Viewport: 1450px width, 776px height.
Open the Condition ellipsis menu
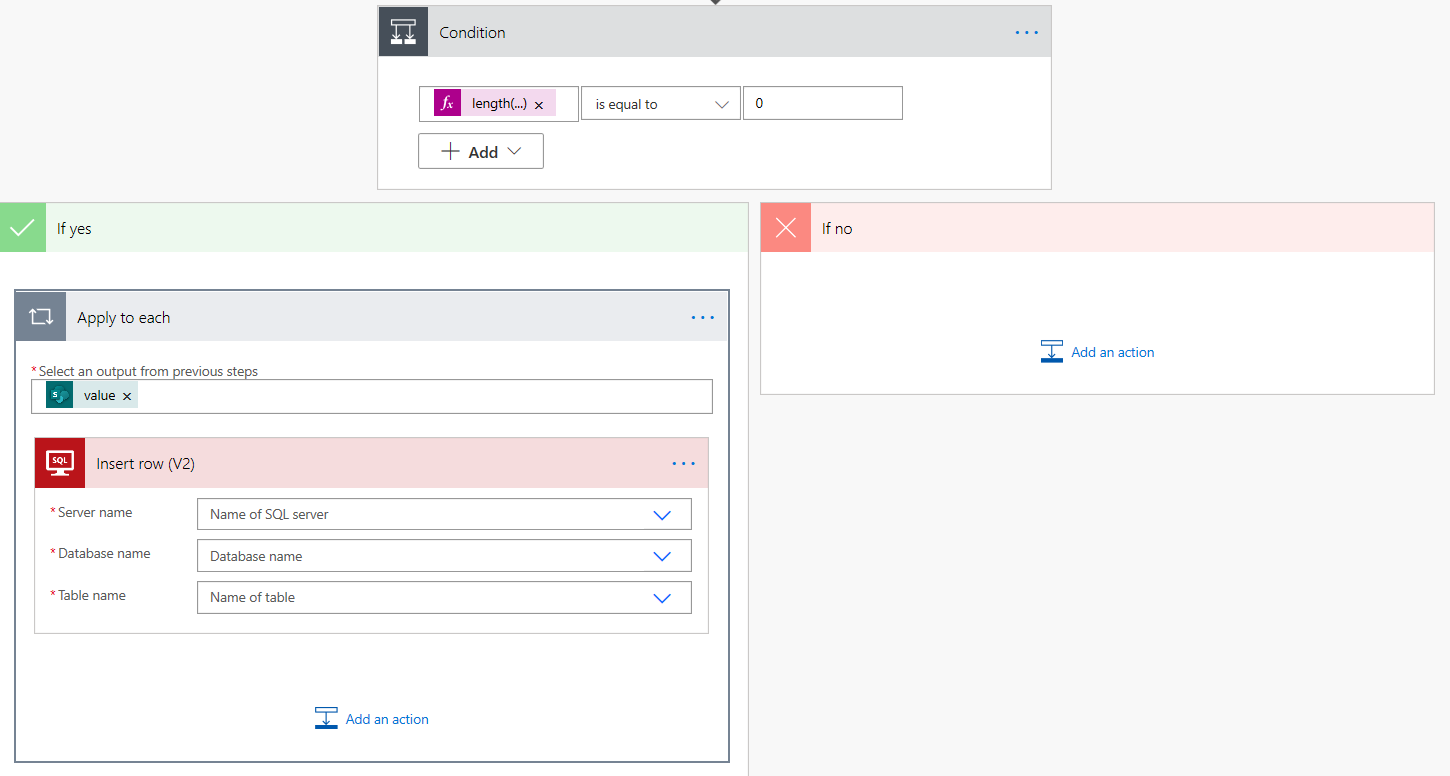(1027, 32)
